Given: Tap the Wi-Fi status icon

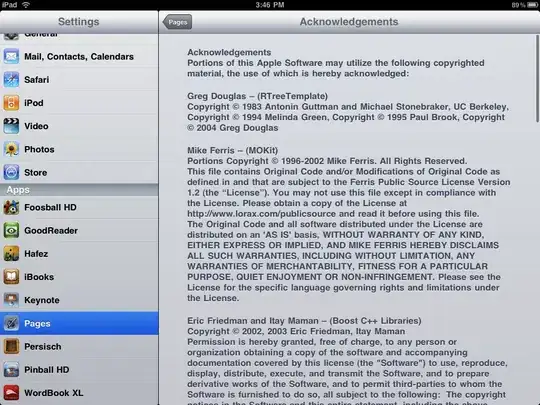Looking at the screenshot, I should click(x=26, y=5).
